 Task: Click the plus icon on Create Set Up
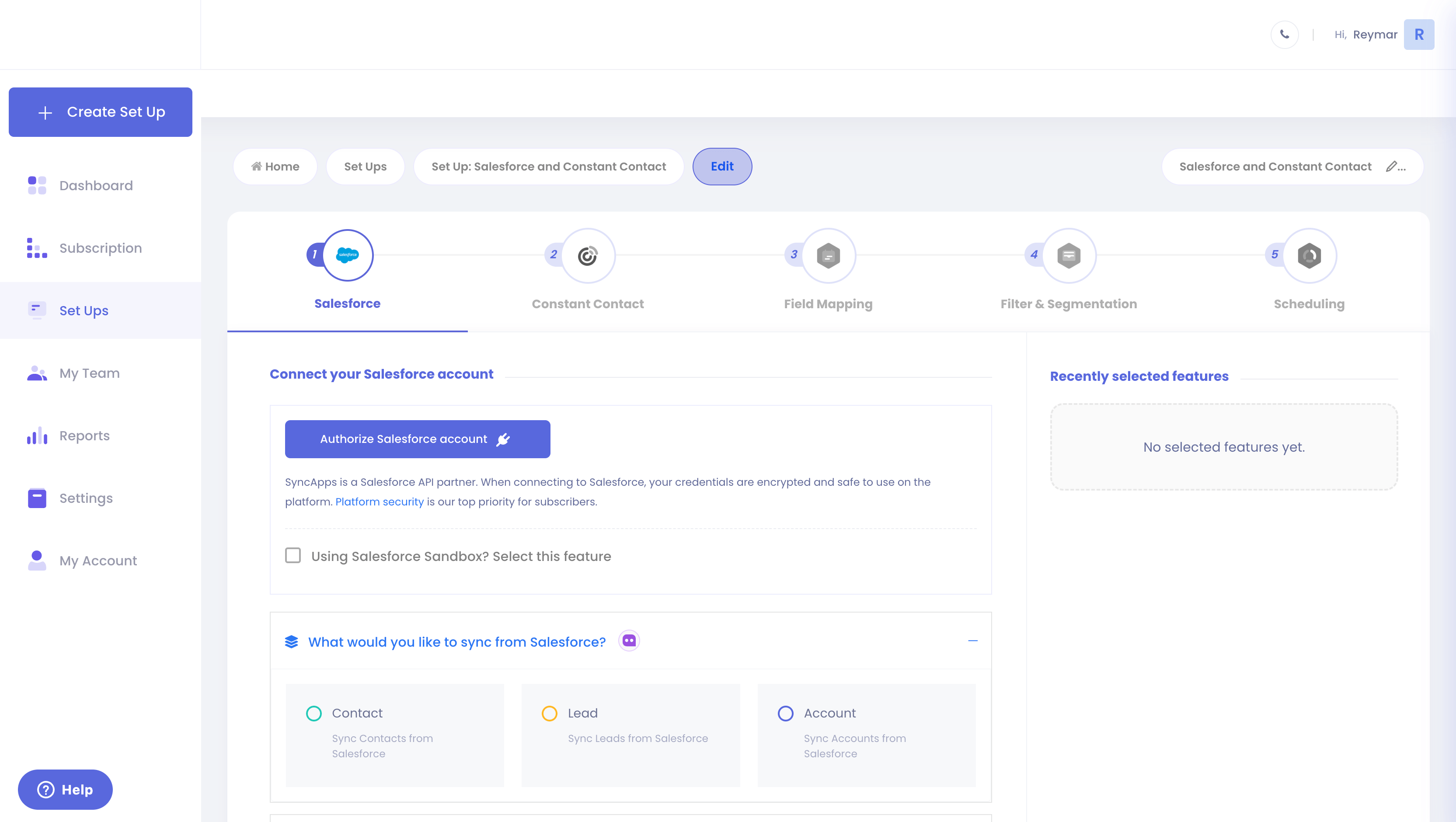(x=45, y=112)
